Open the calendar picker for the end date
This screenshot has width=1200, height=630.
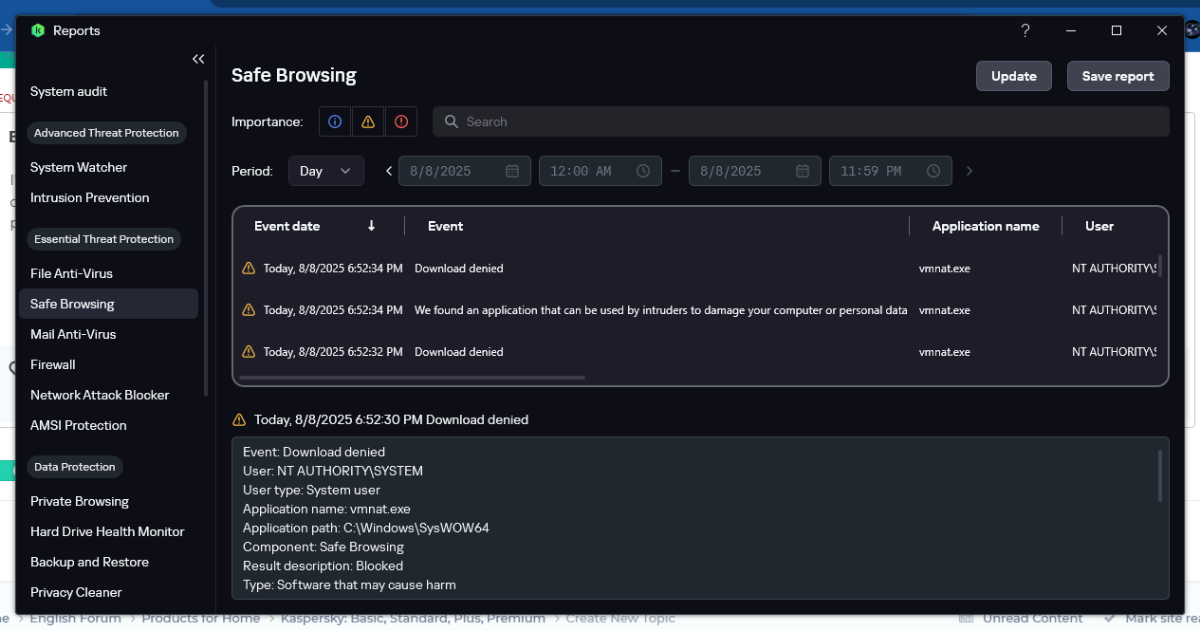click(x=802, y=171)
